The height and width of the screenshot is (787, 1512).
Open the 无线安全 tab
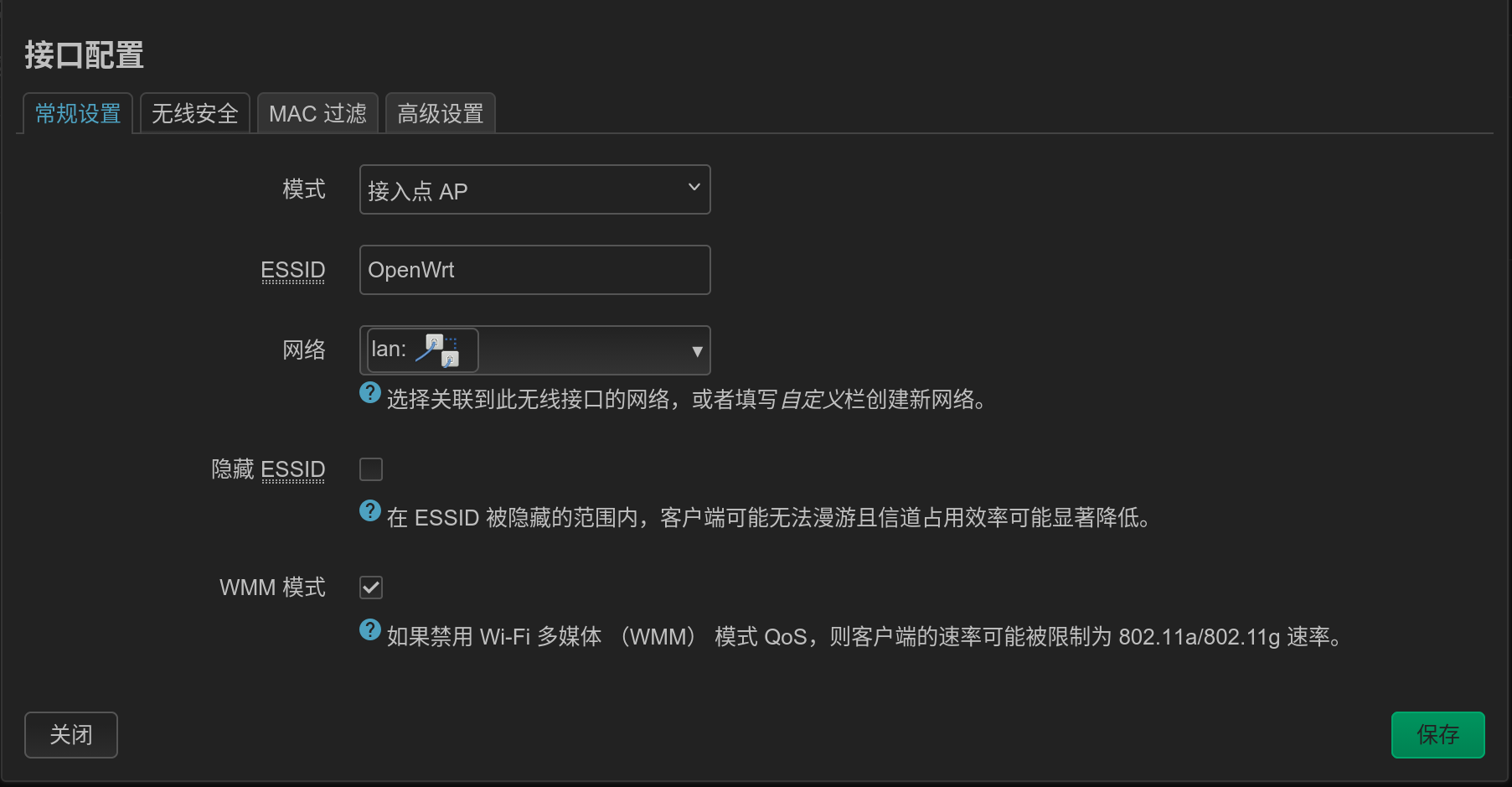coord(195,113)
